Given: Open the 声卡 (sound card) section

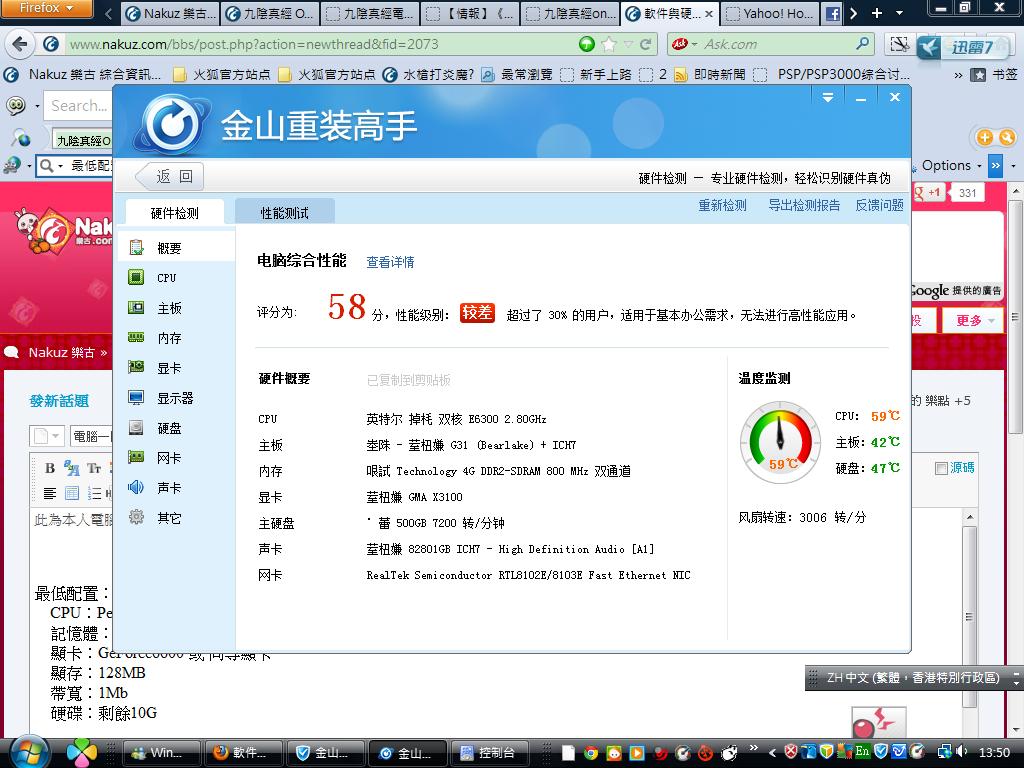Looking at the screenshot, I should (168, 488).
